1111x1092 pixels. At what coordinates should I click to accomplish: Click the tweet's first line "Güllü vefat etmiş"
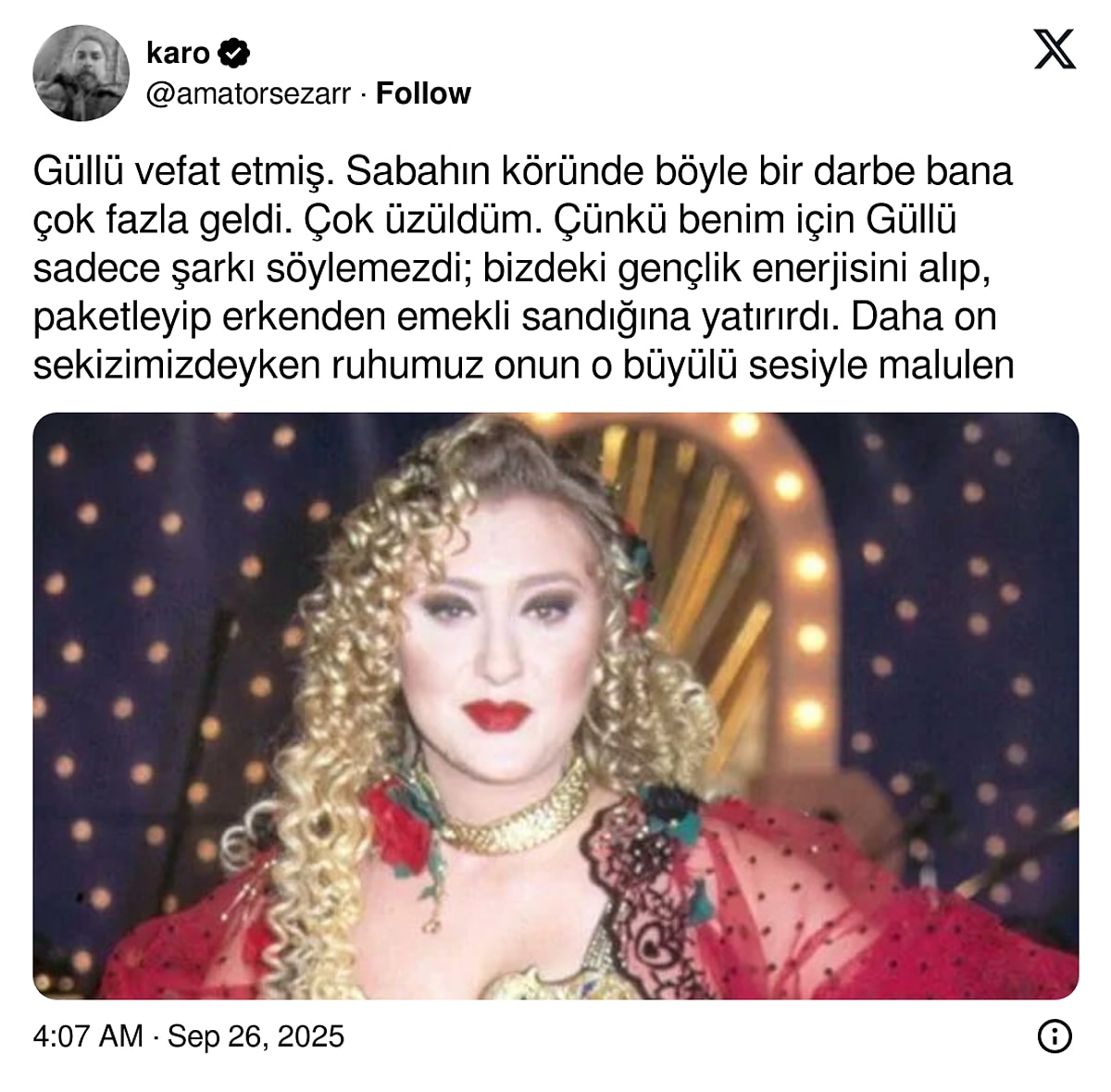pos(180,172)
